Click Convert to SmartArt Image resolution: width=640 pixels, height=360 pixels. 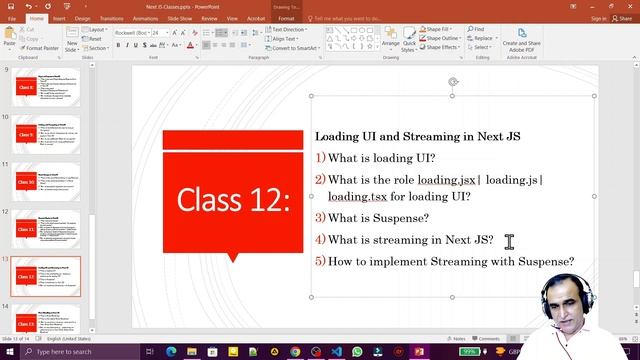point(292,48)
